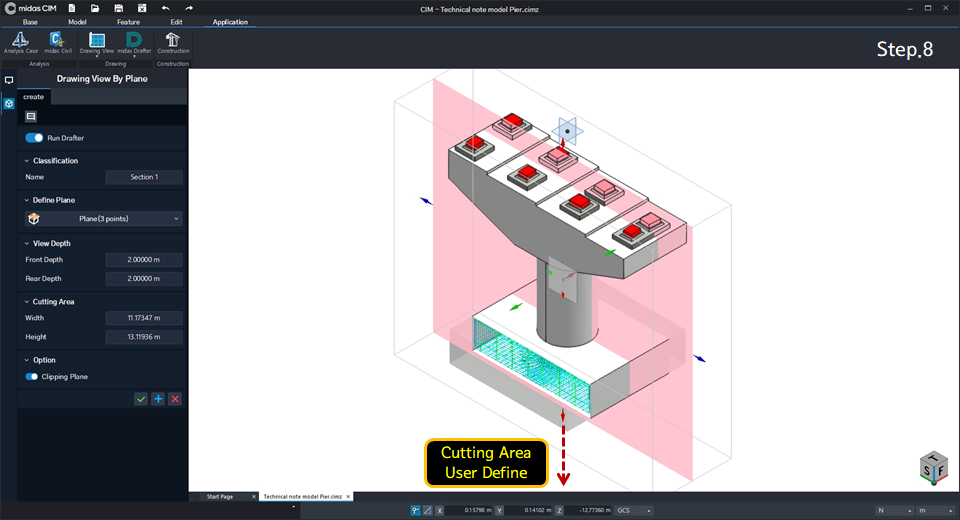
Task: Click the Drawing View By Plane panel title
Action: pyautogui.click(x=102, y=78)
